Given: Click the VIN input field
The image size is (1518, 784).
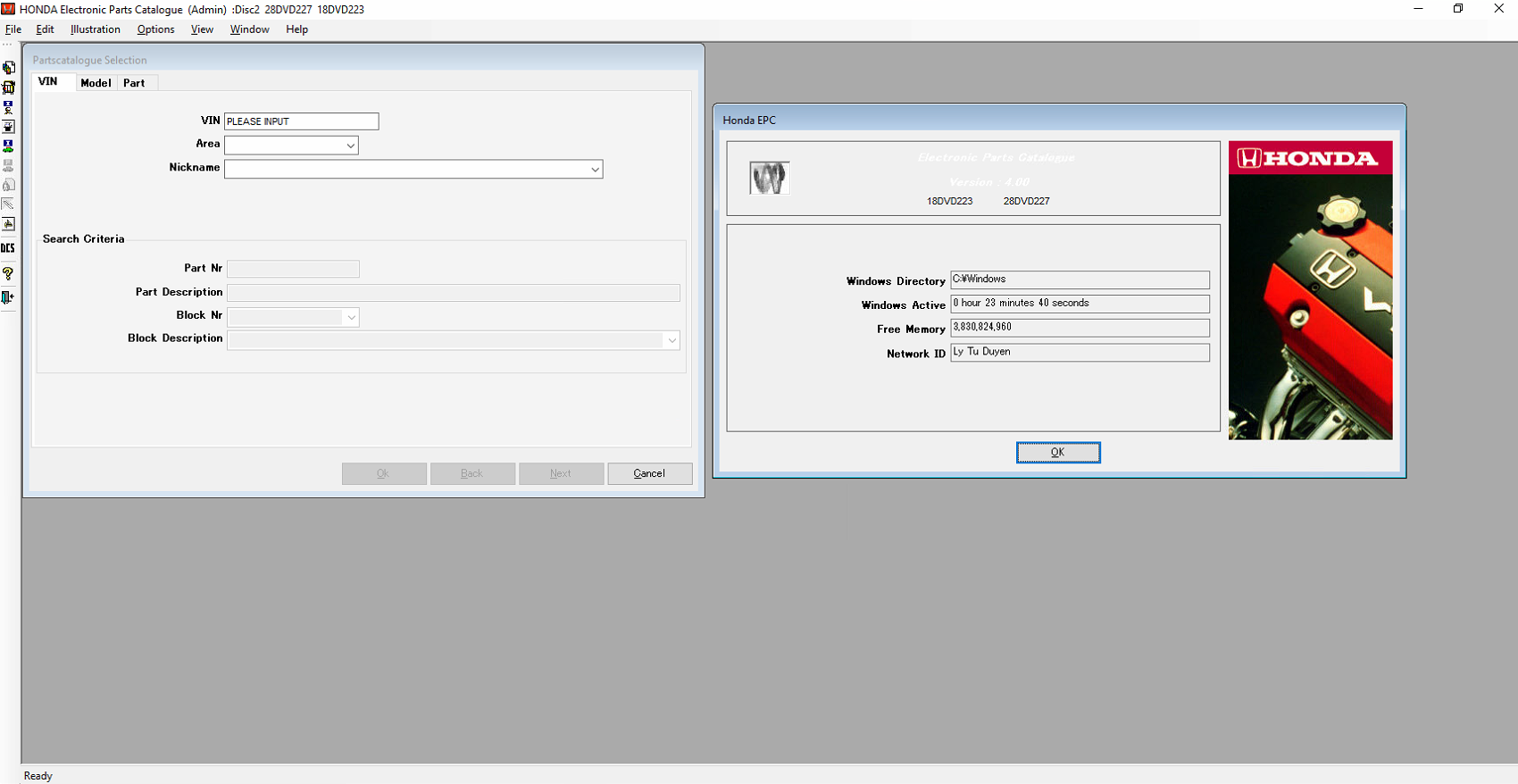Looking at the screenshot, I should pyautogui.click(x=301, y=121).
